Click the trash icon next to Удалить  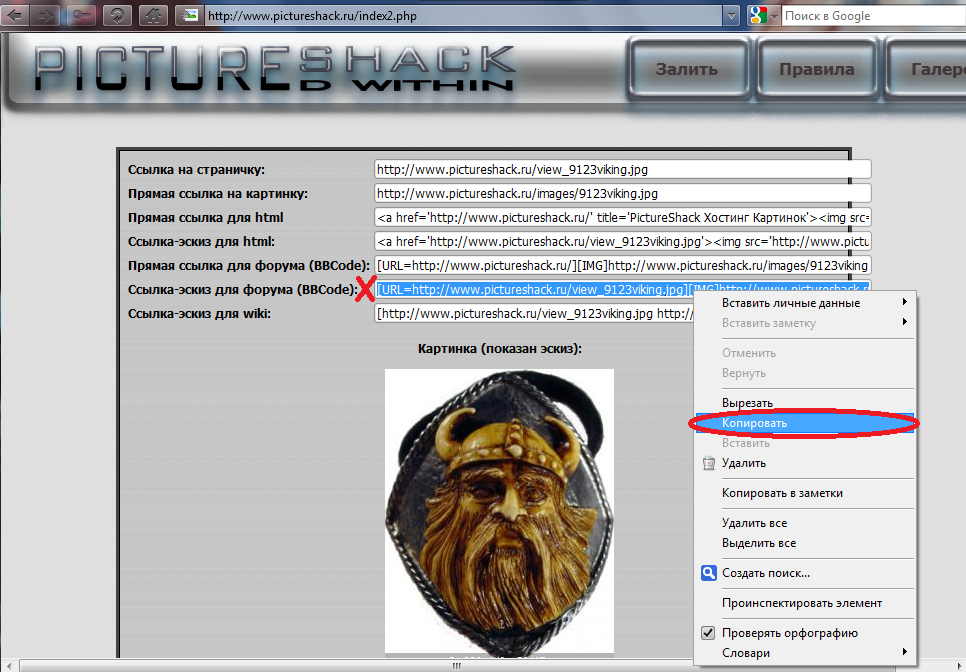(x=708, y=463)
